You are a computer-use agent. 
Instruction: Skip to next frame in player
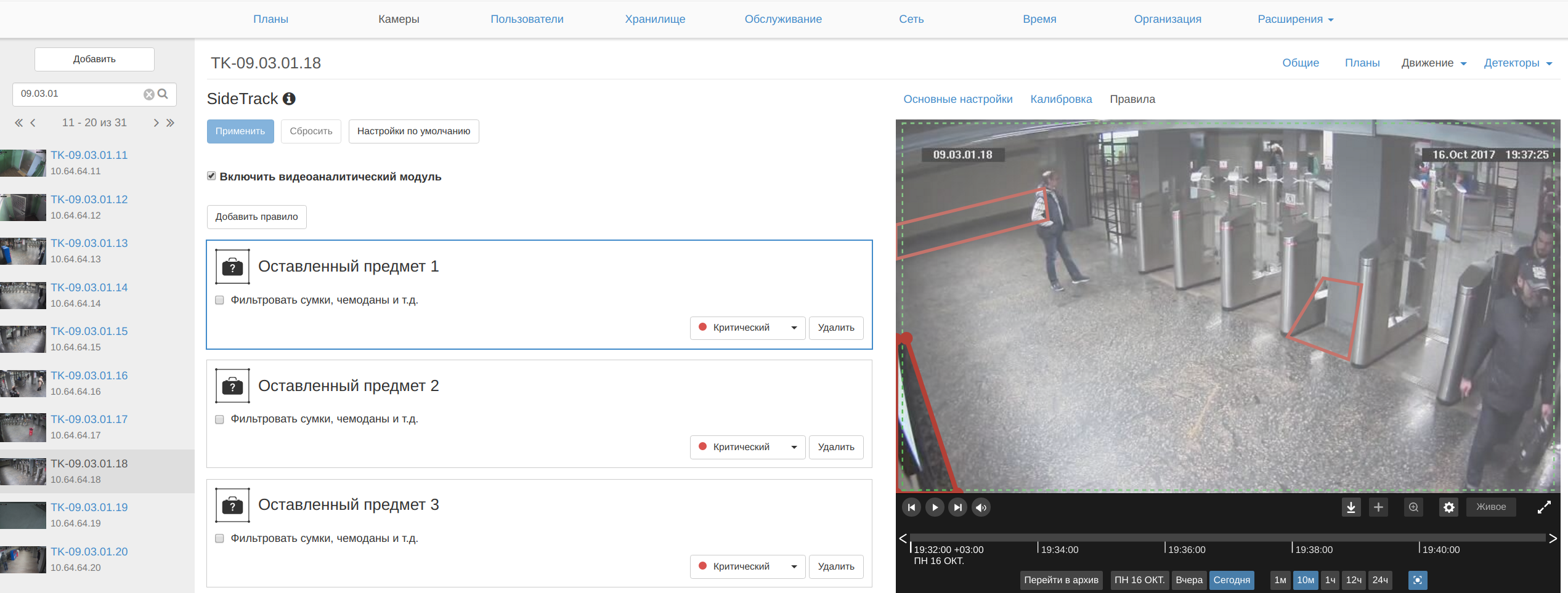pos(957,507)
